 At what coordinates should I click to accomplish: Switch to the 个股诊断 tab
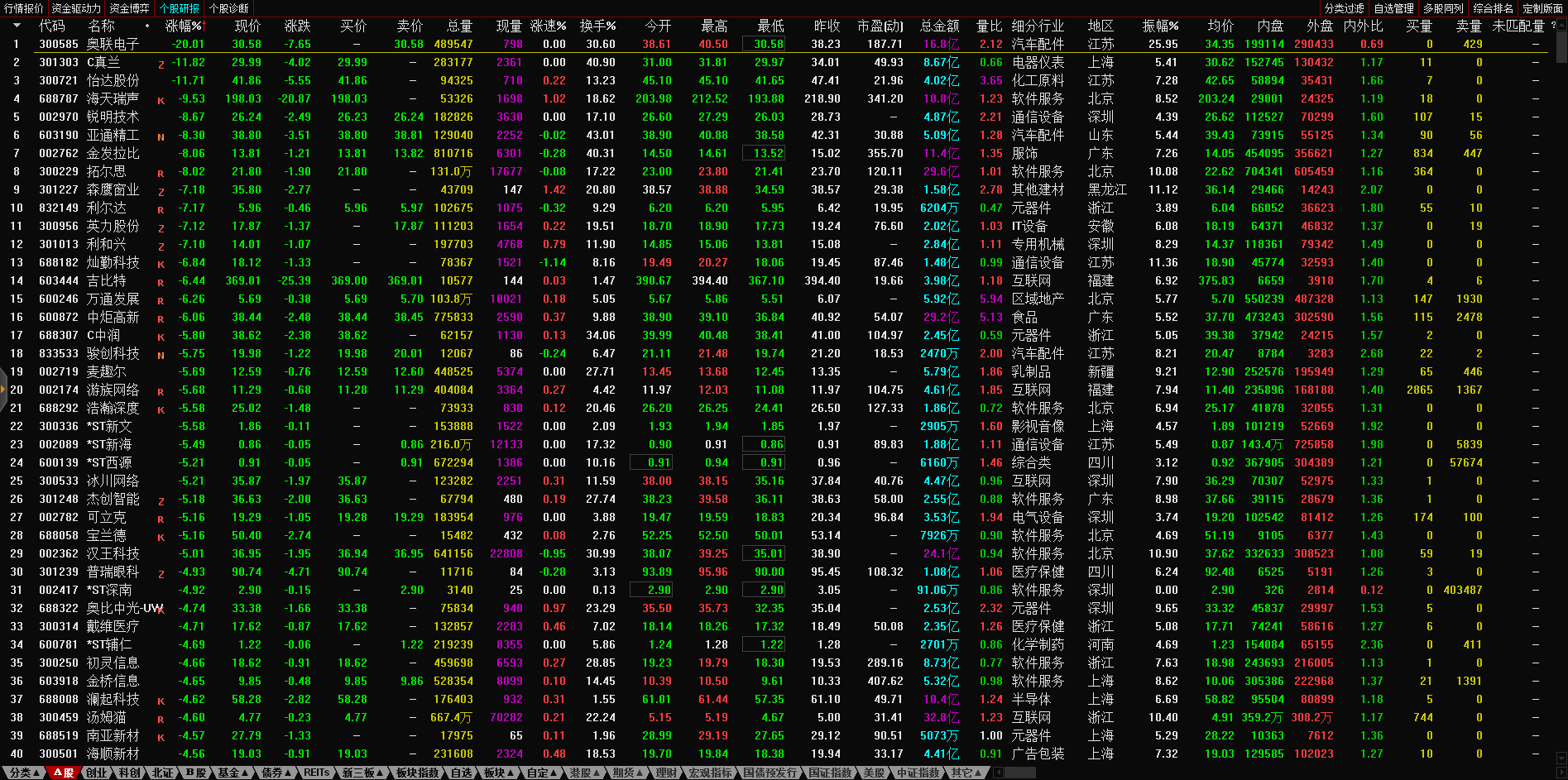pyautogui.click(x=228, y=8)
